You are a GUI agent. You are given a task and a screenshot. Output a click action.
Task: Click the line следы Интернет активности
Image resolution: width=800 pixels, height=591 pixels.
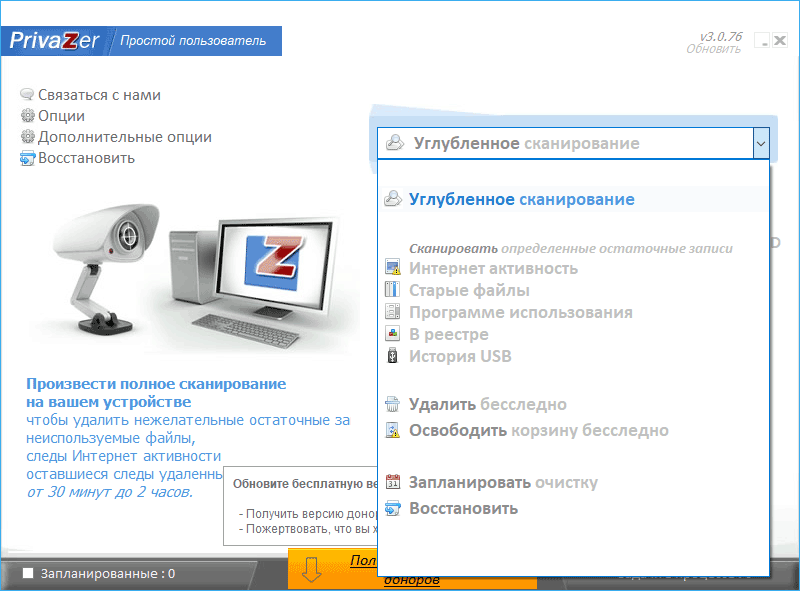pos(123,456)
